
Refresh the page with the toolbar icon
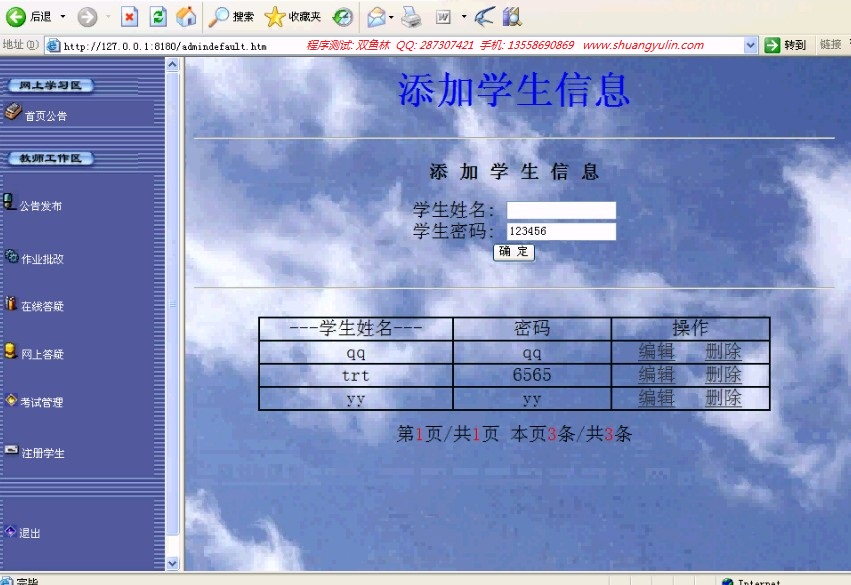[158, 16]
